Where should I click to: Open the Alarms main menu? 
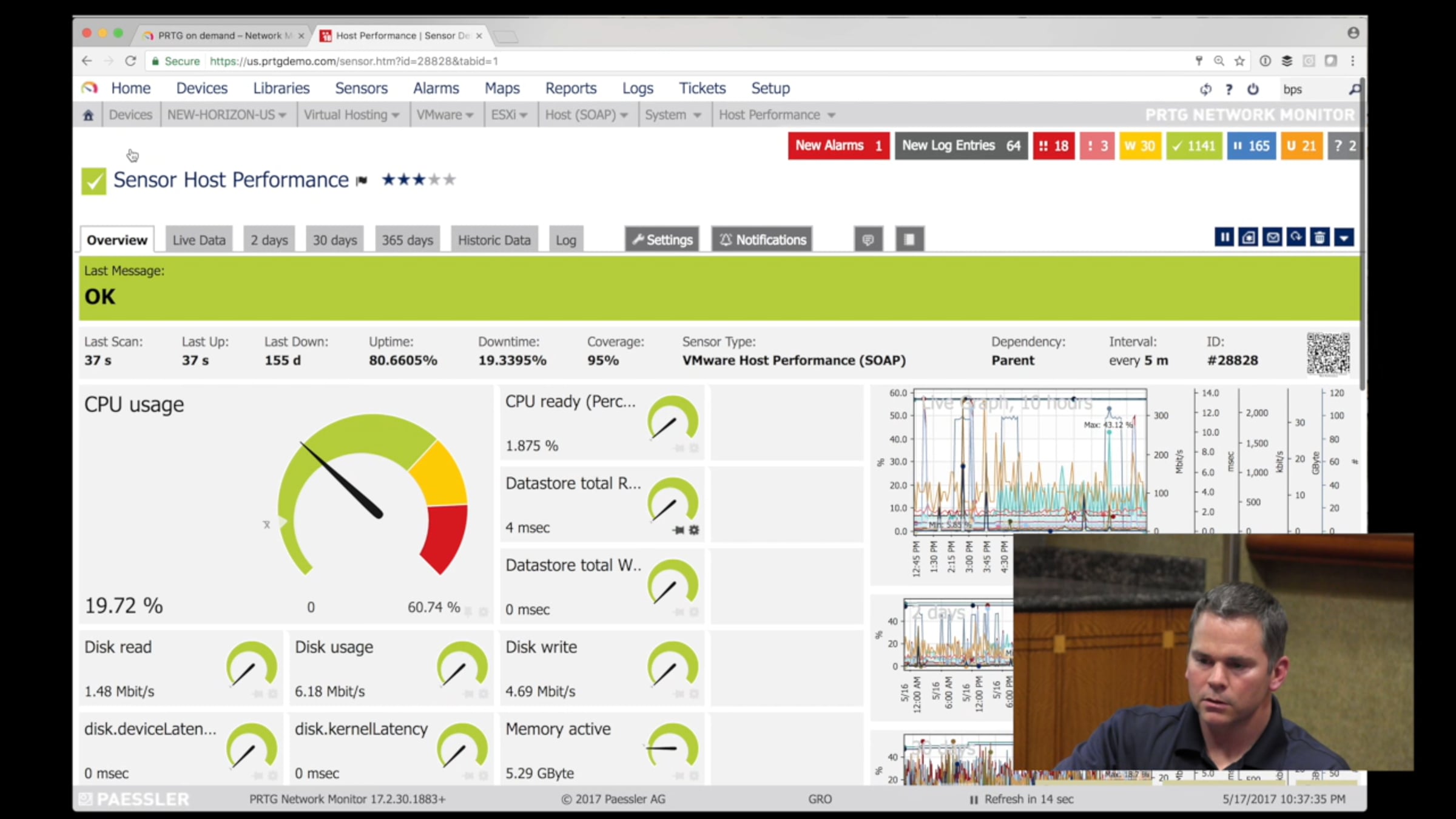(436, 88)
